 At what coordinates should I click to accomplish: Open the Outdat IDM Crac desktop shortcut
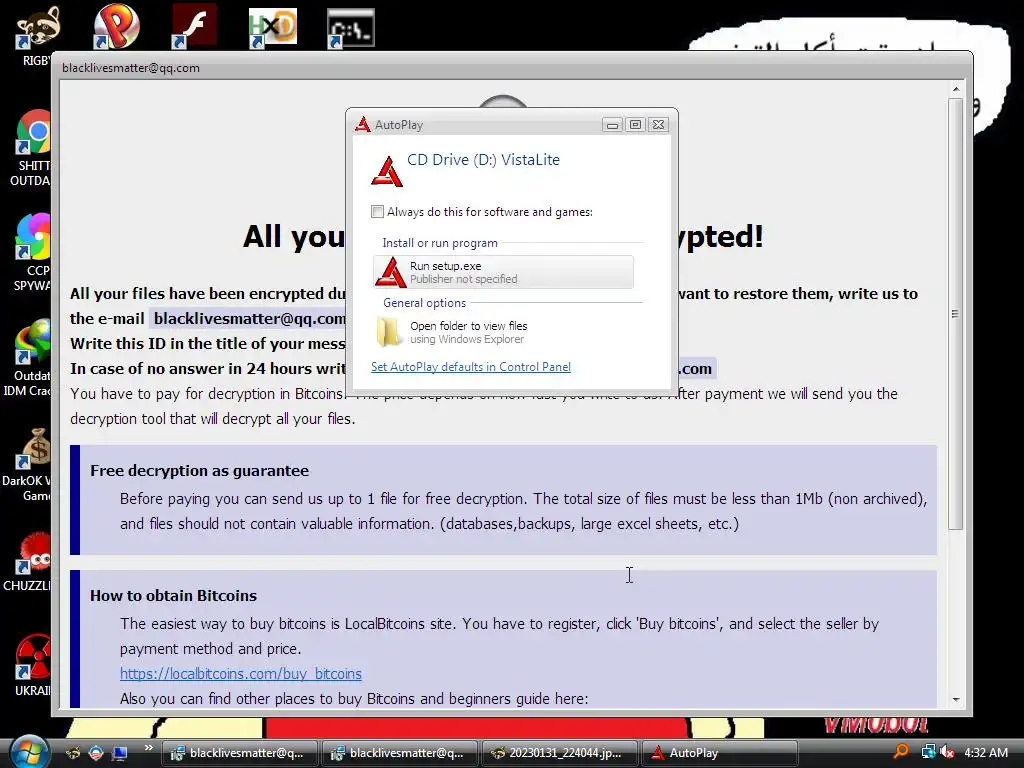29,357
